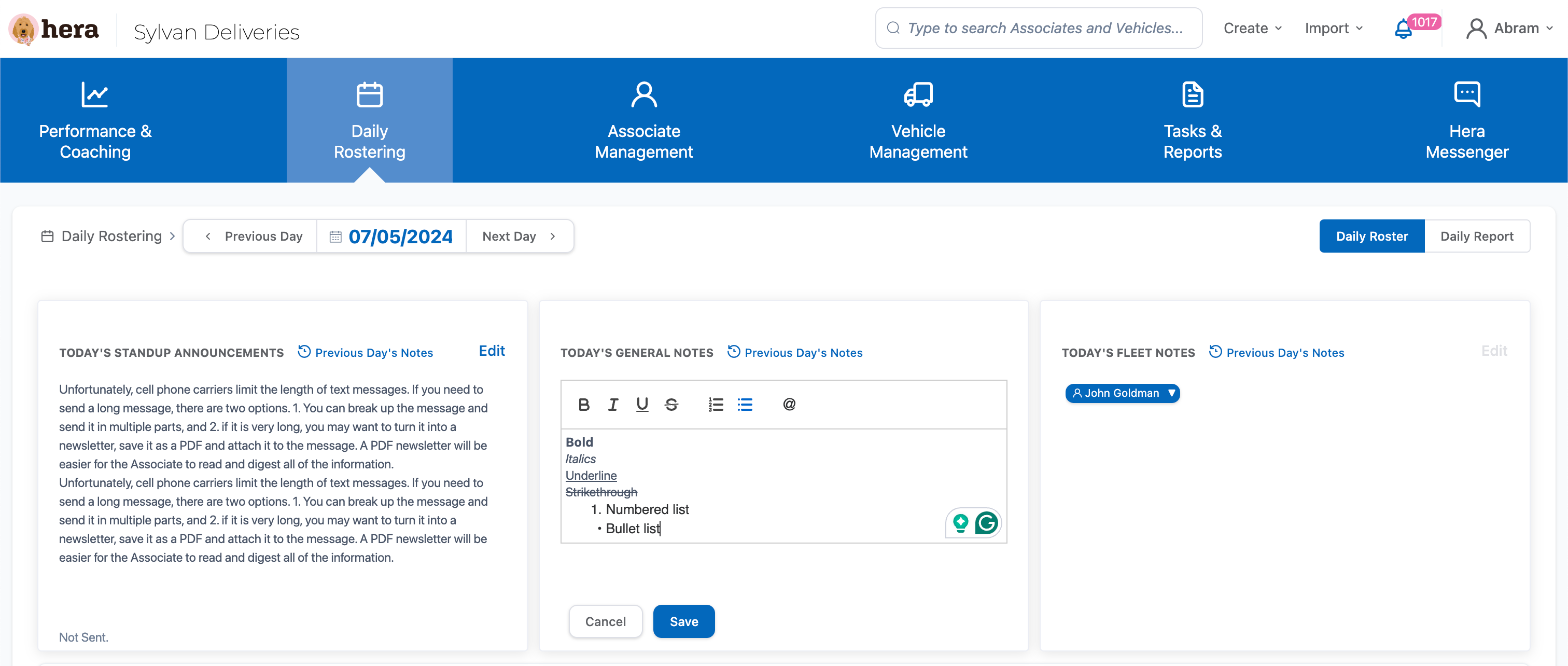Screen dimensions: 1568x666
Task: Toggle the bullet list format
Action: click(x=745, y=404)
